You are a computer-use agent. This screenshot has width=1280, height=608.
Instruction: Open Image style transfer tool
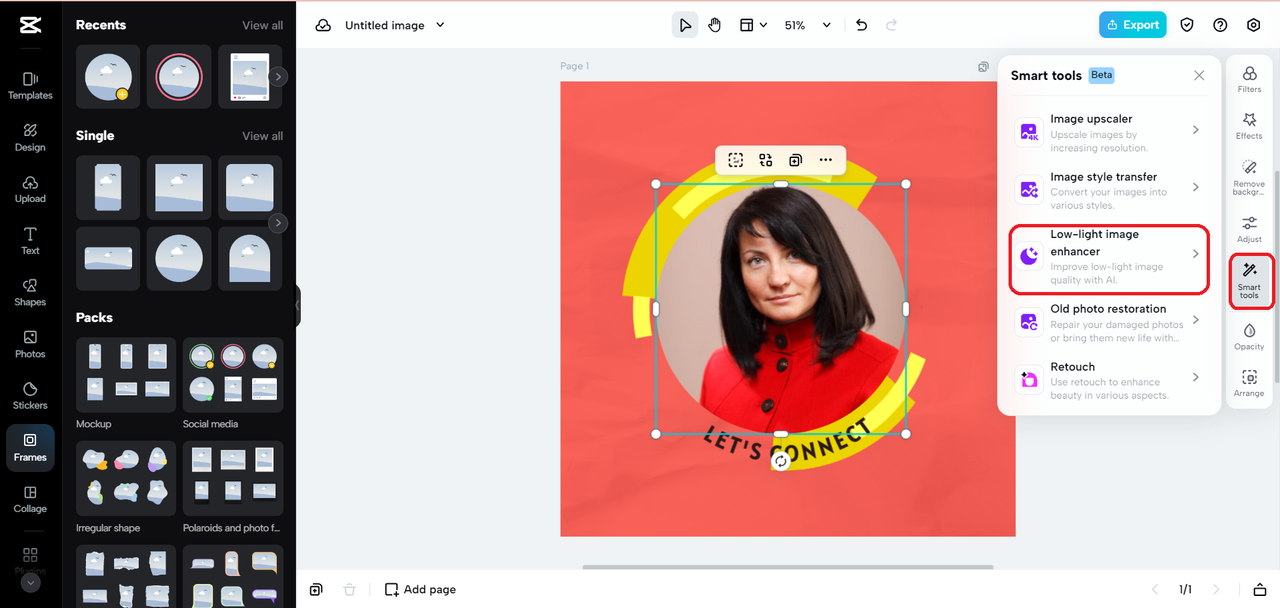(1109, 189)
